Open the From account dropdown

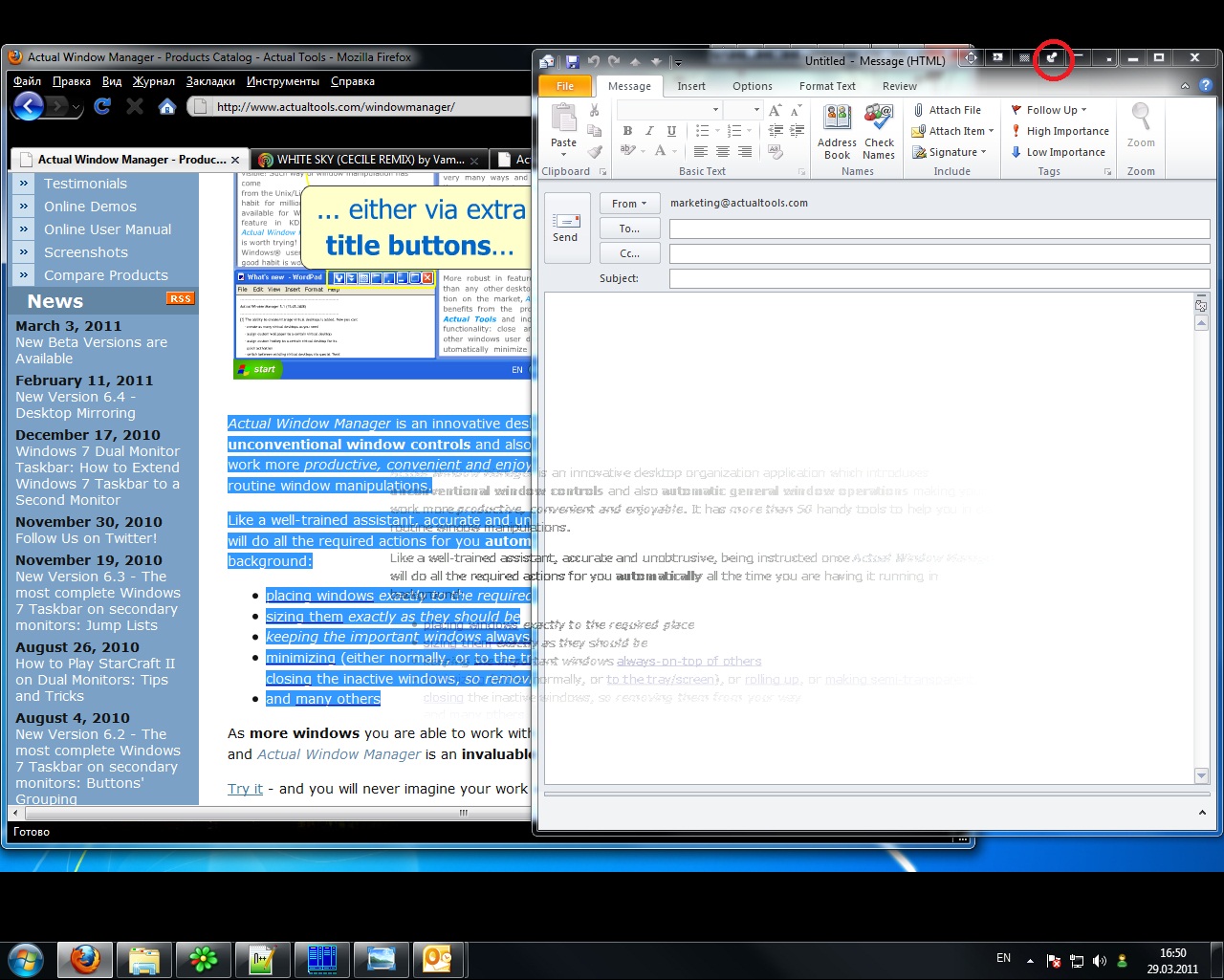click(x=628, y=204)
